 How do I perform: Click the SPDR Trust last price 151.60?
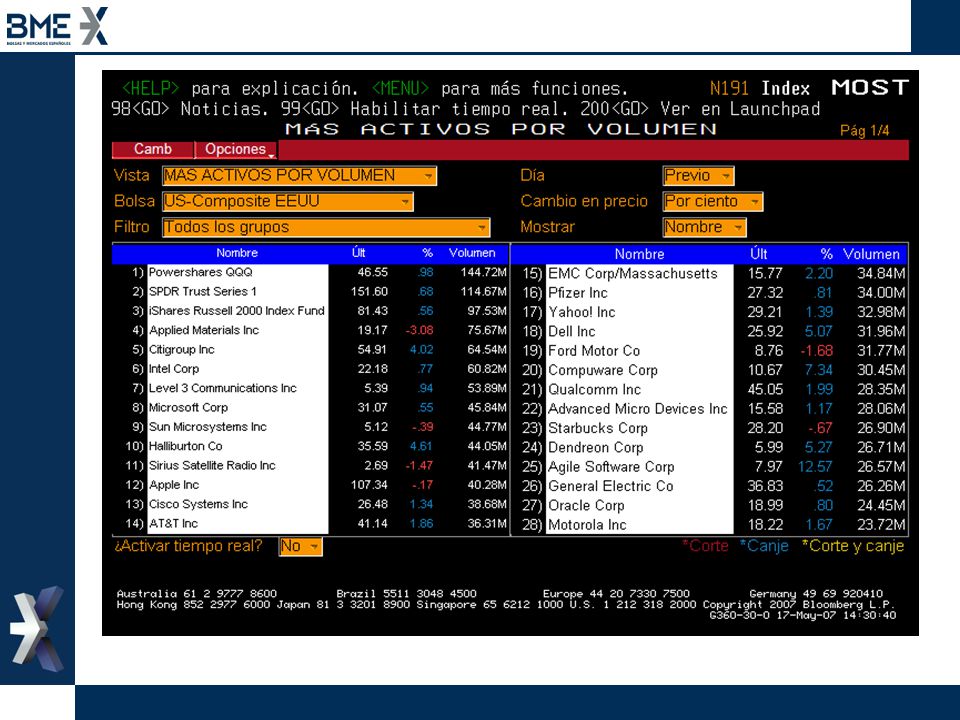coord(369,291)
